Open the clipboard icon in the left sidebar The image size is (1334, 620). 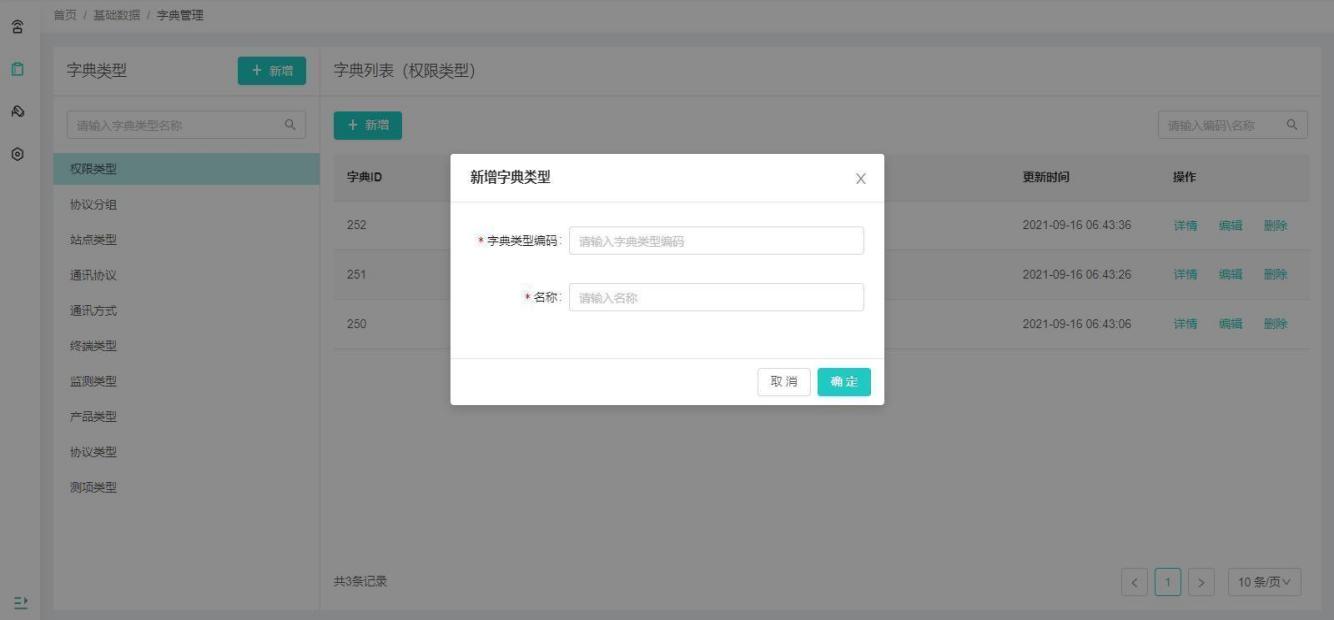(18, 70)
